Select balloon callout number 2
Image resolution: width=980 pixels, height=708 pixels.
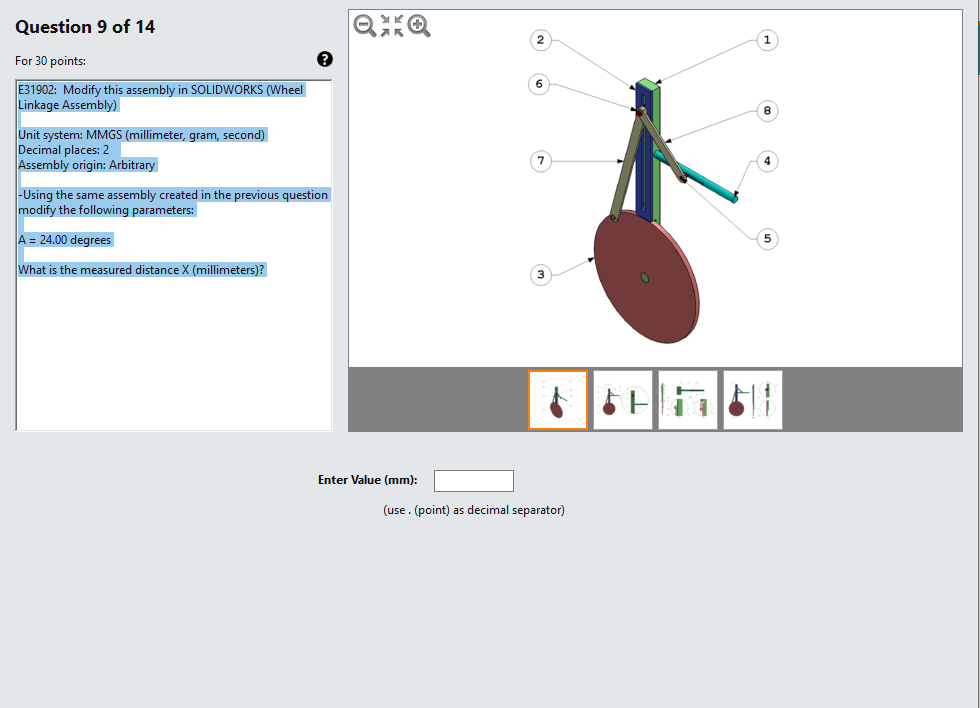pyautogui.click(x=539, y=40)
